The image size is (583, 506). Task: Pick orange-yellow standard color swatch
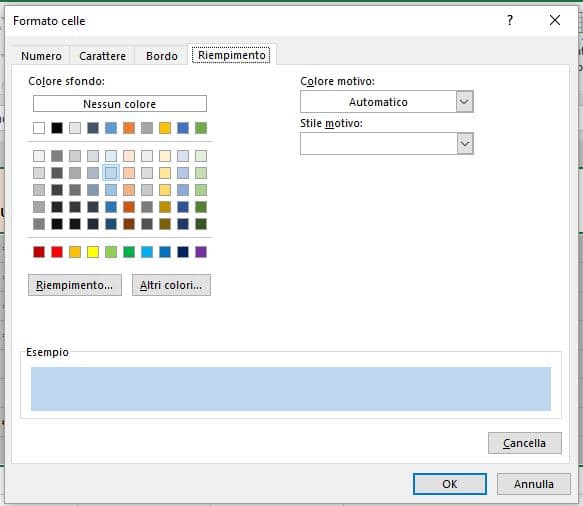pos(75,252)
